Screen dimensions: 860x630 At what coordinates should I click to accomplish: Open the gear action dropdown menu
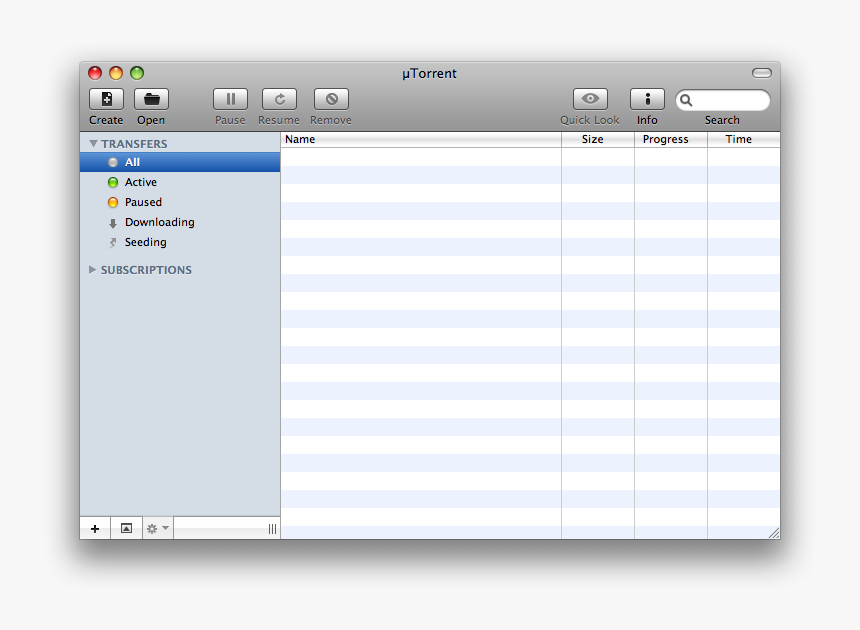(158, 529)
